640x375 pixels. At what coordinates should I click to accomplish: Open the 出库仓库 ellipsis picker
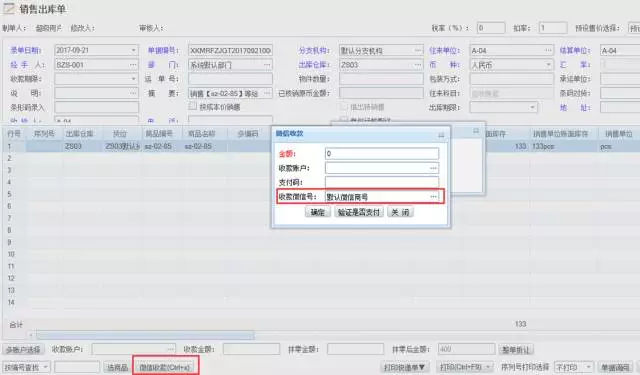pyautogui.click(x=418, y=64)
